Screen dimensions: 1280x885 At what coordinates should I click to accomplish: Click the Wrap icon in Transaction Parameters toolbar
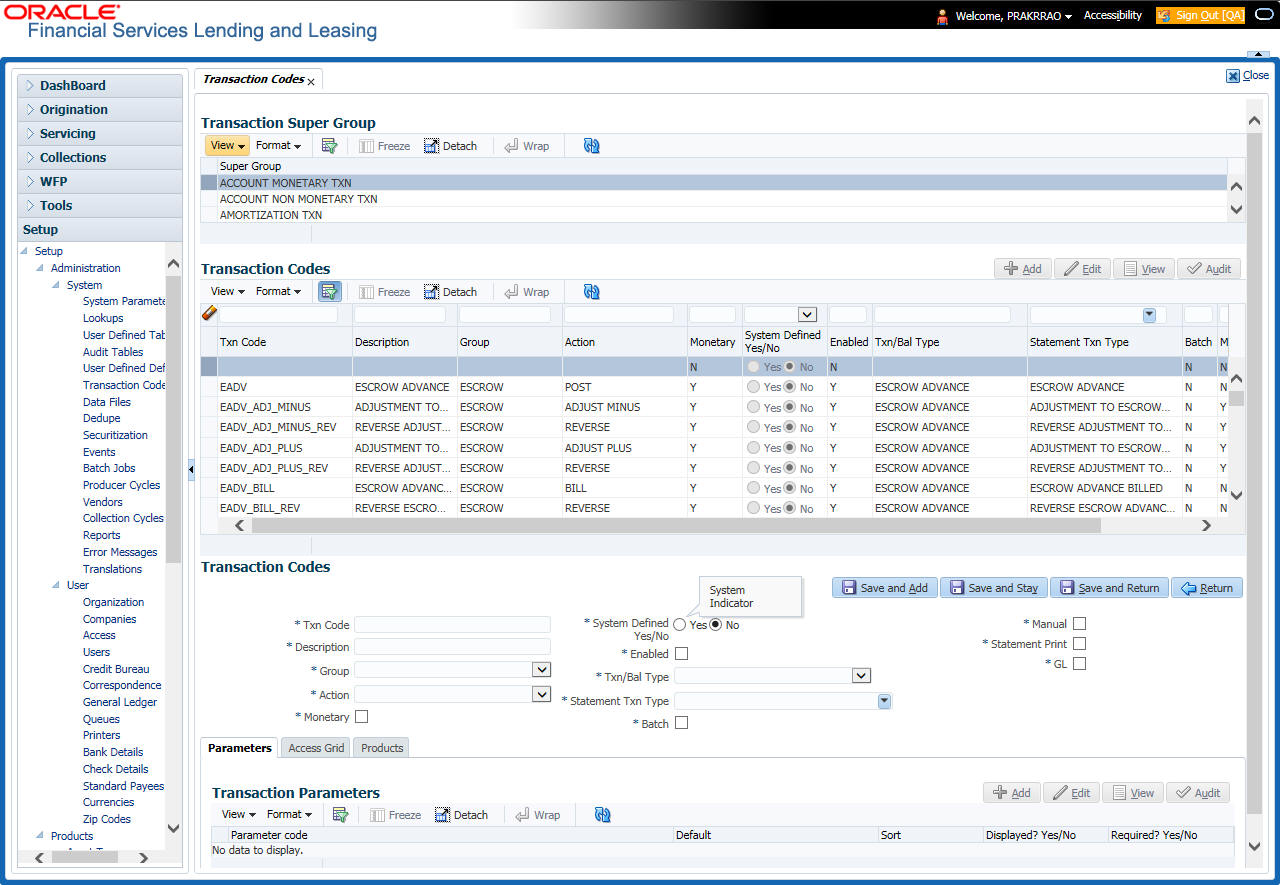point(538,814)
